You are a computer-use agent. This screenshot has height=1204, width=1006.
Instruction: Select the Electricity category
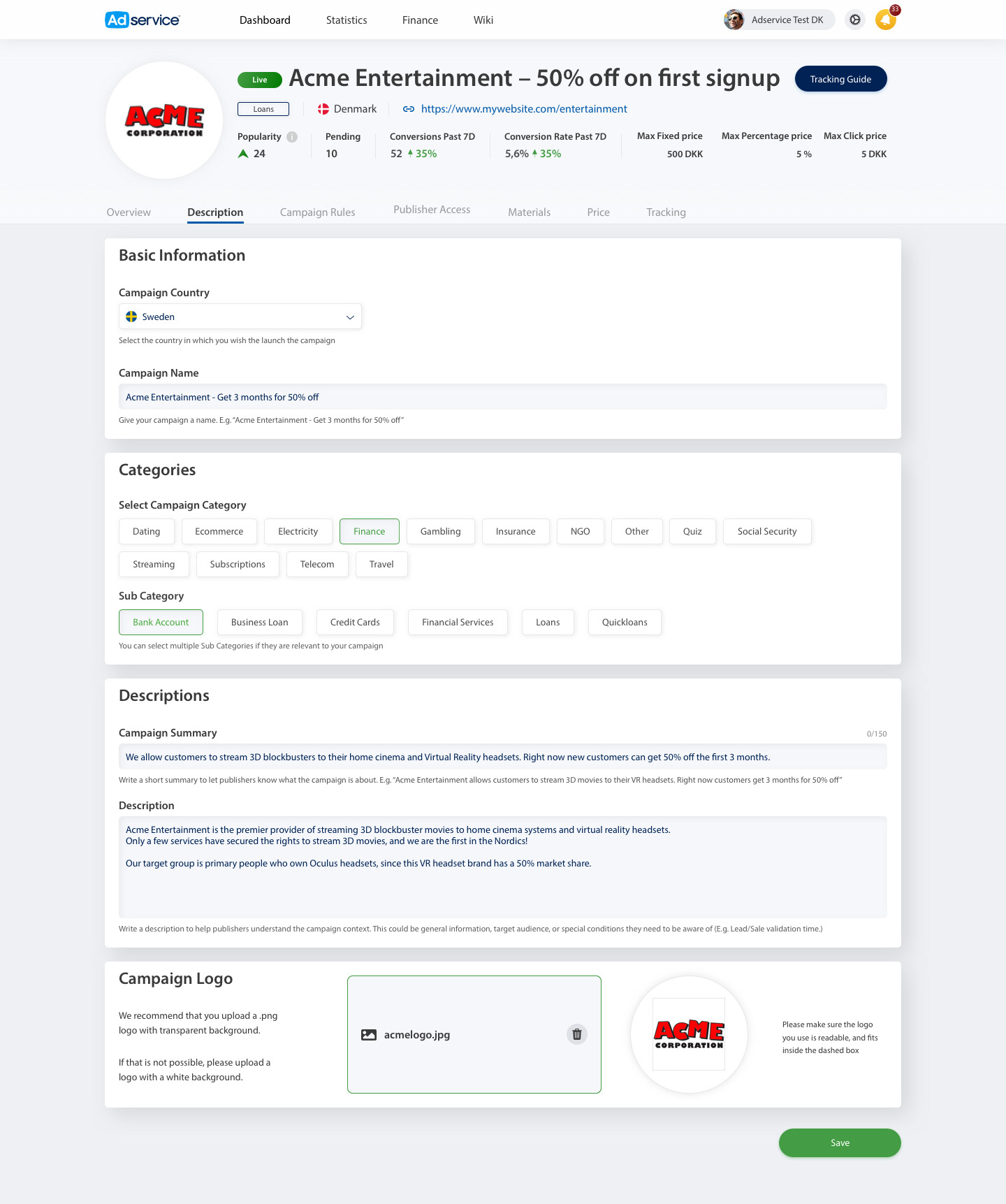click(x=298, y=532)
